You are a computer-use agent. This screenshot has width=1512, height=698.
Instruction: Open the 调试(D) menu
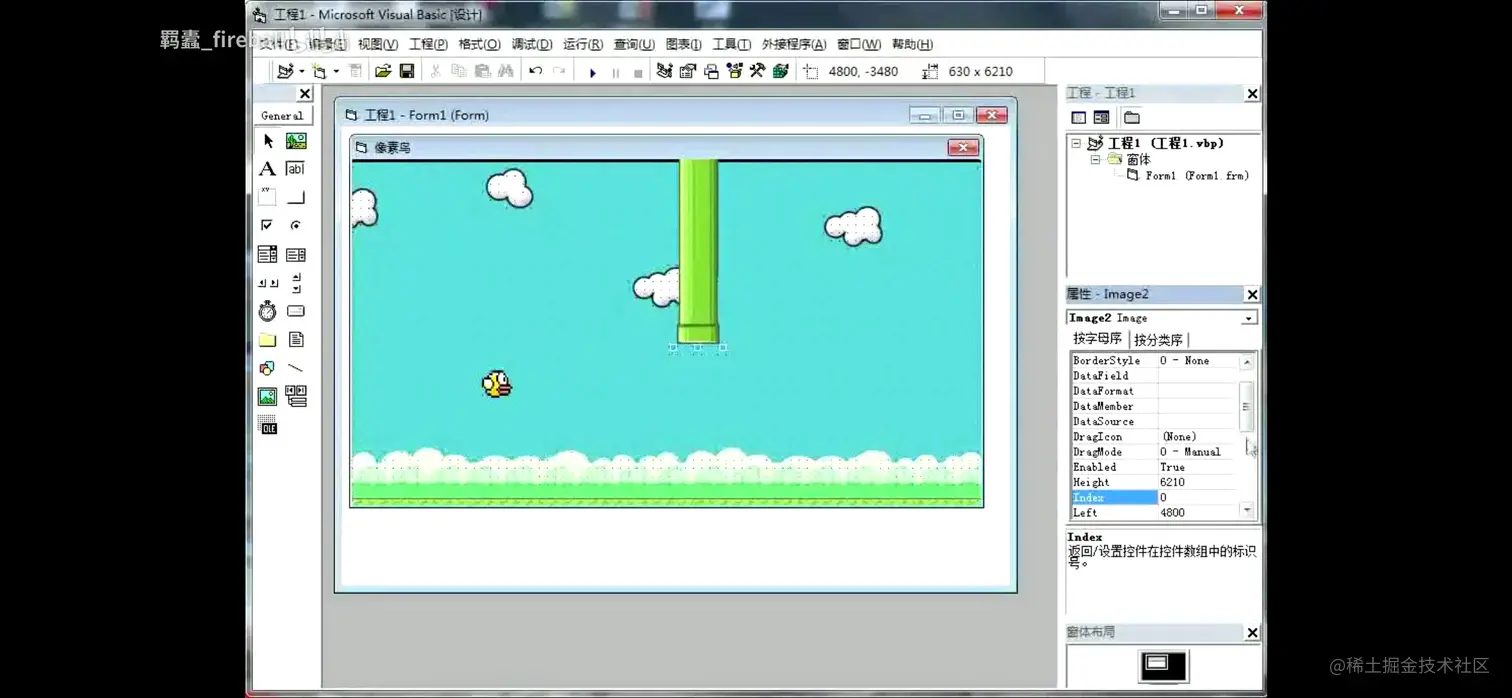click(531, 44)
